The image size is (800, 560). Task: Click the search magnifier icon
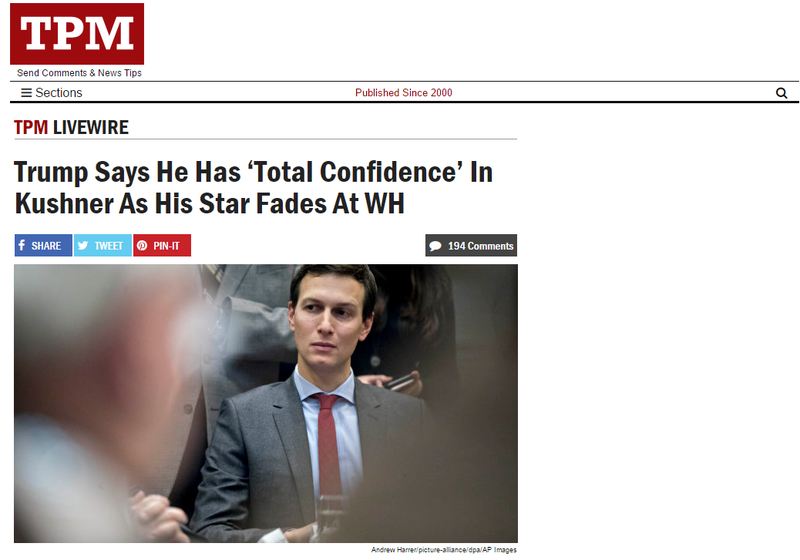click(781, 93)
